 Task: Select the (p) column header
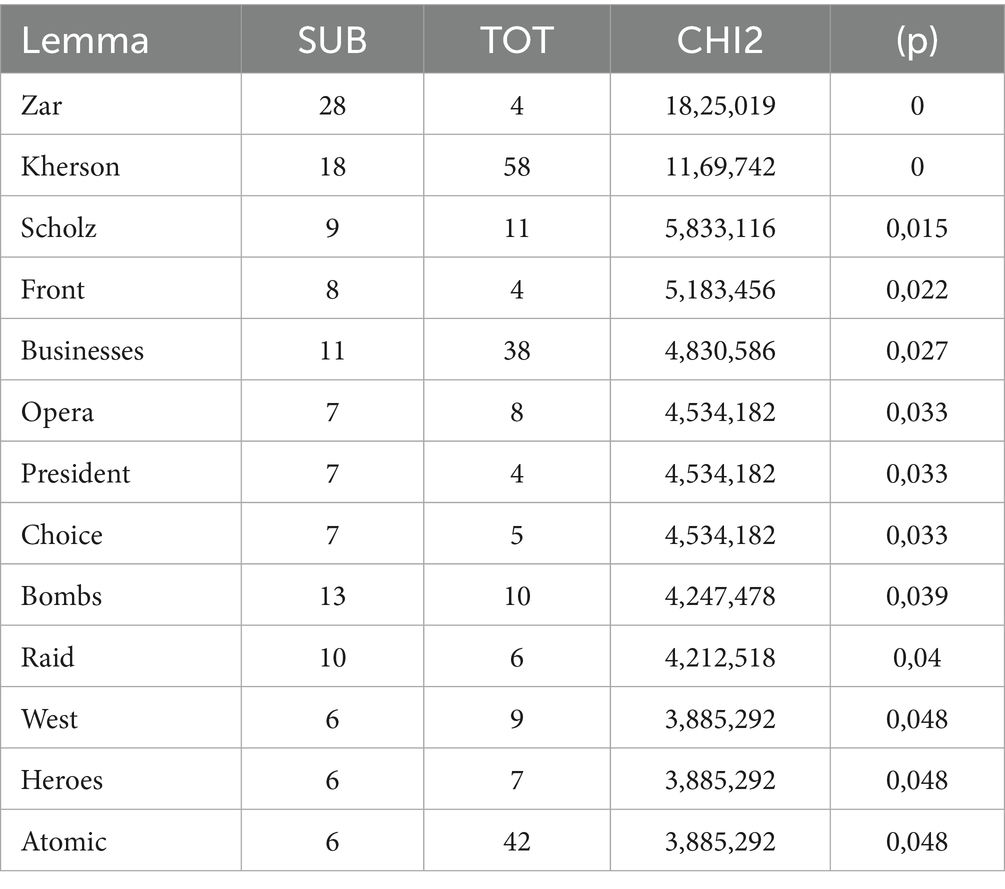(x=917, y=39)
